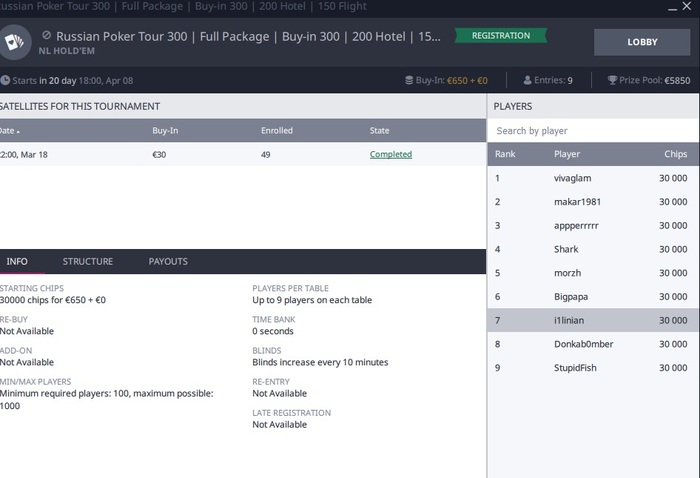
Task: Select player Bigpapa in the list
Action: pyautogui.click(x=593, y=296)
